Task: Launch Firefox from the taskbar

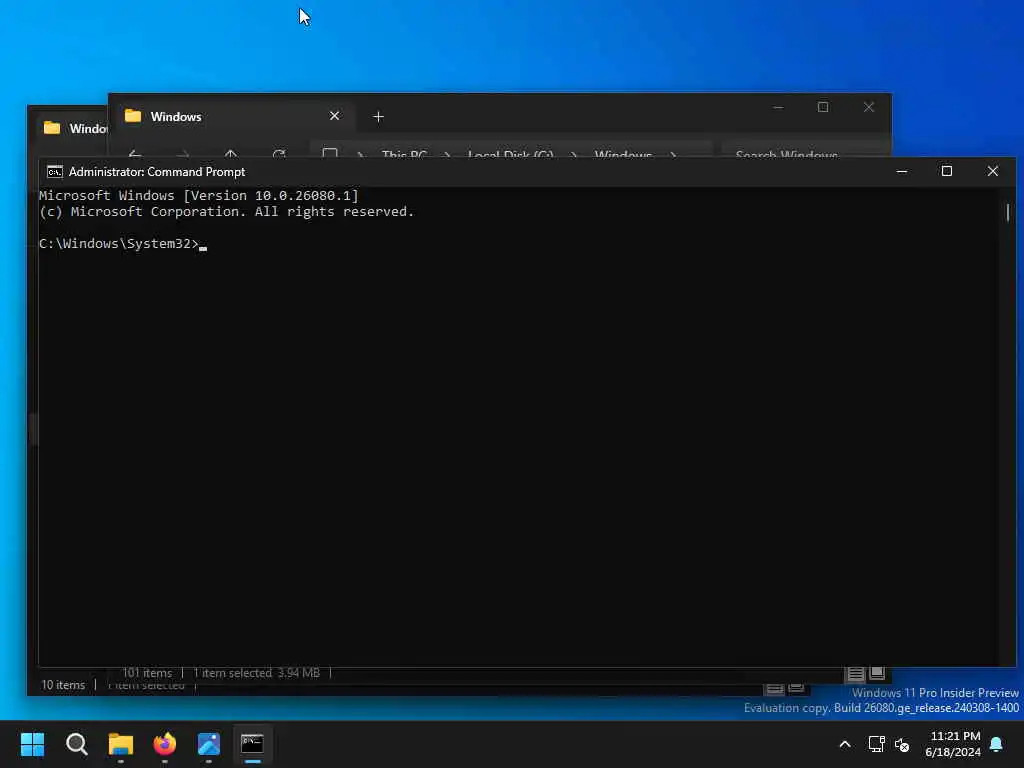Action: [165, 744]
